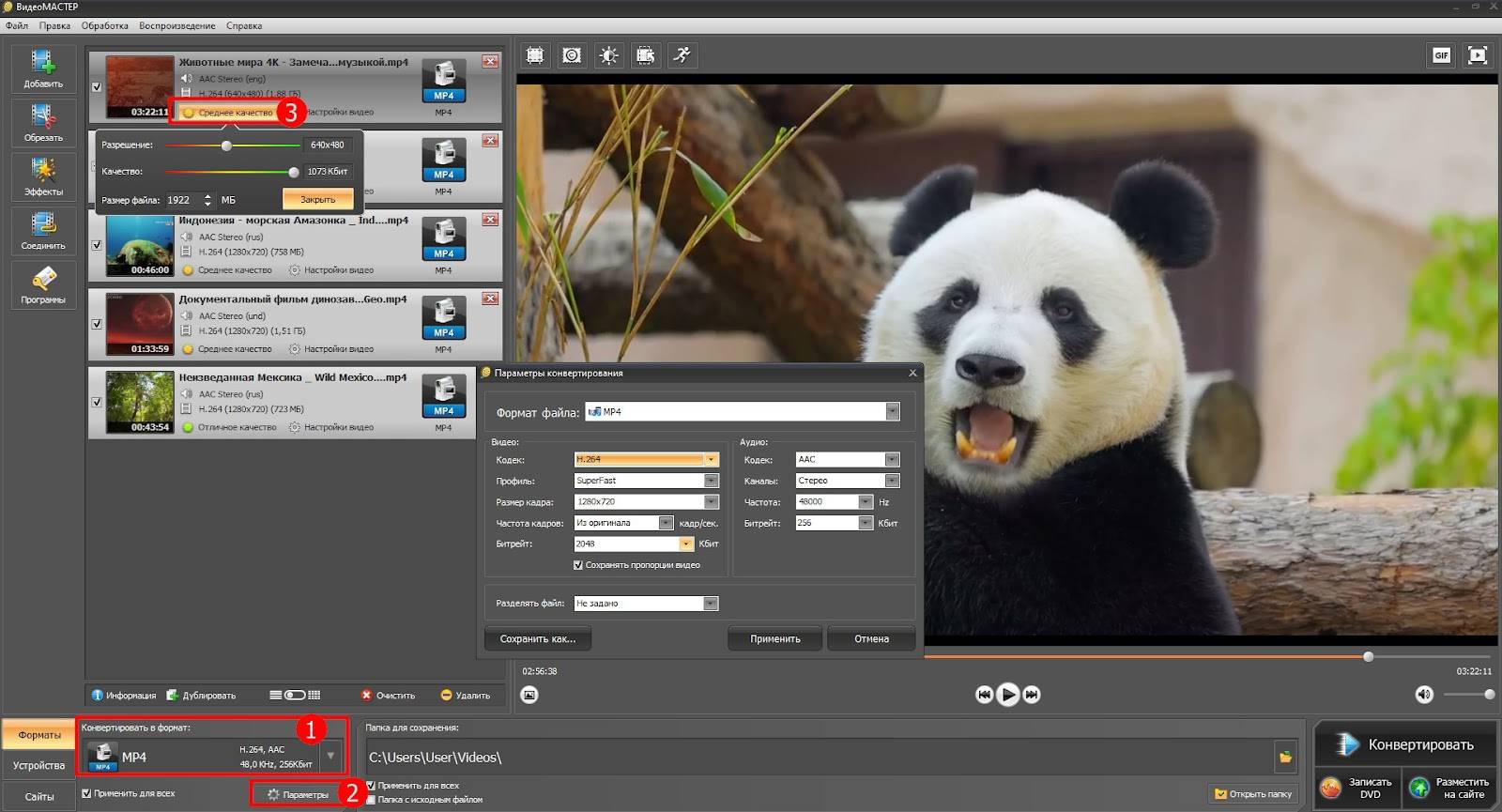Switch preview to fullscreen mode
The width and height of the screenshot is (1502, 812).
pos(1478,55)
